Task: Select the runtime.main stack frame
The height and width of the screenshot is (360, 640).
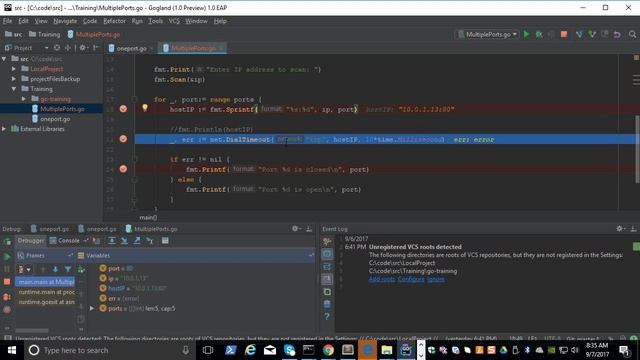Action: [x=46, y=292]
